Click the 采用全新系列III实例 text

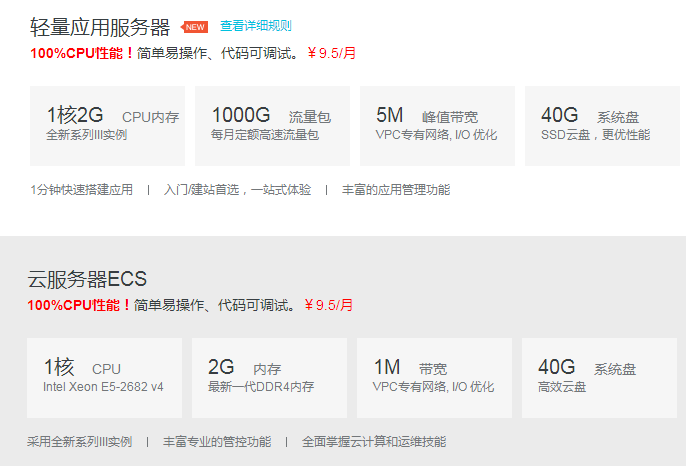pos(79,442)
